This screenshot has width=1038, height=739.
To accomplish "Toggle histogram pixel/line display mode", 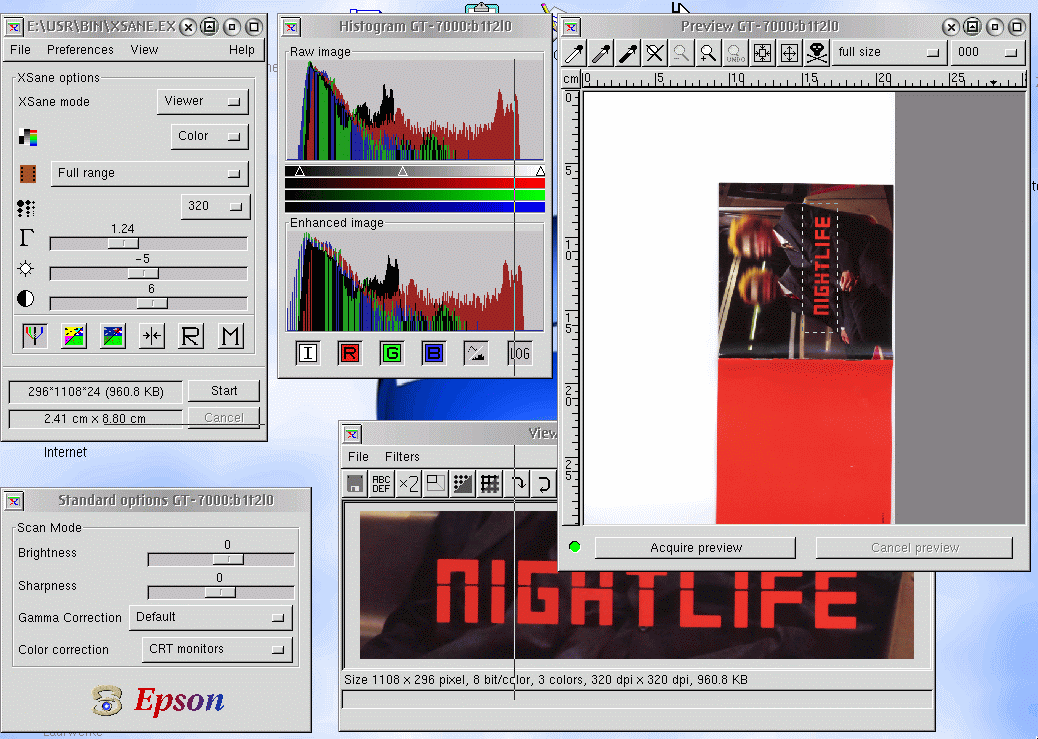I will pos(476,353).
